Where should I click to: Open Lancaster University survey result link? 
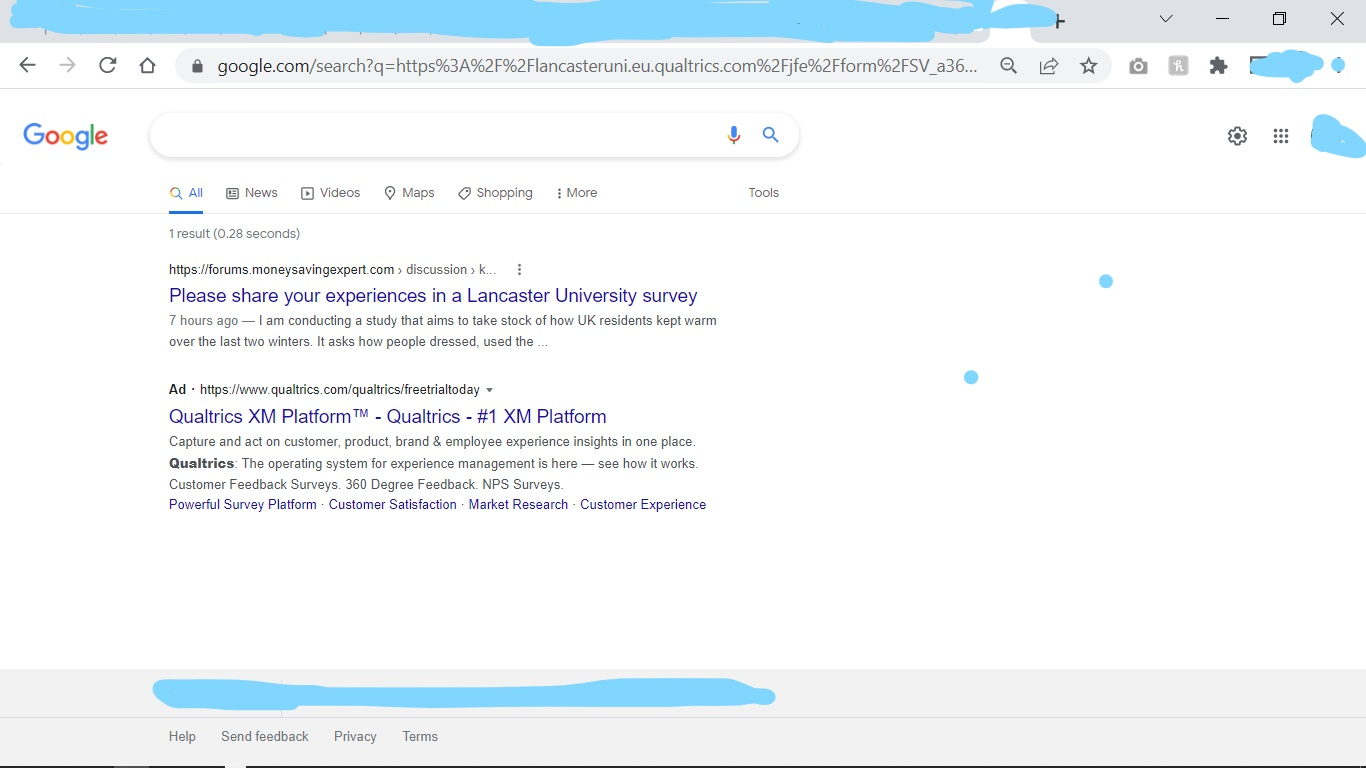point(433,296)
